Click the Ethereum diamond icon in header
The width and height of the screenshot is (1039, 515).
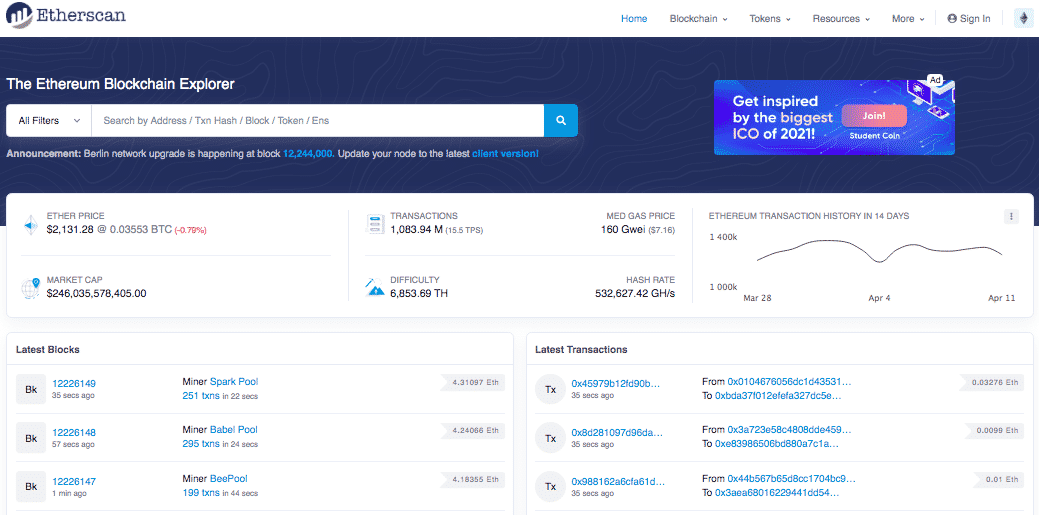(x=1024, y=19)
